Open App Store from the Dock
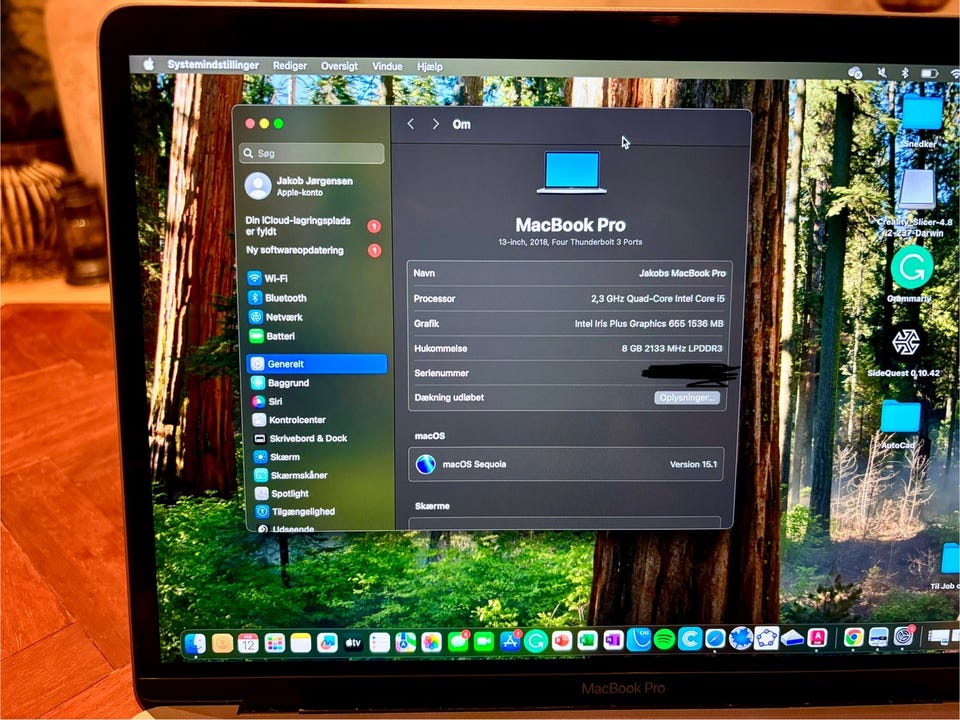This screenshot has height=720, width=960. click(x=509, y=642)
